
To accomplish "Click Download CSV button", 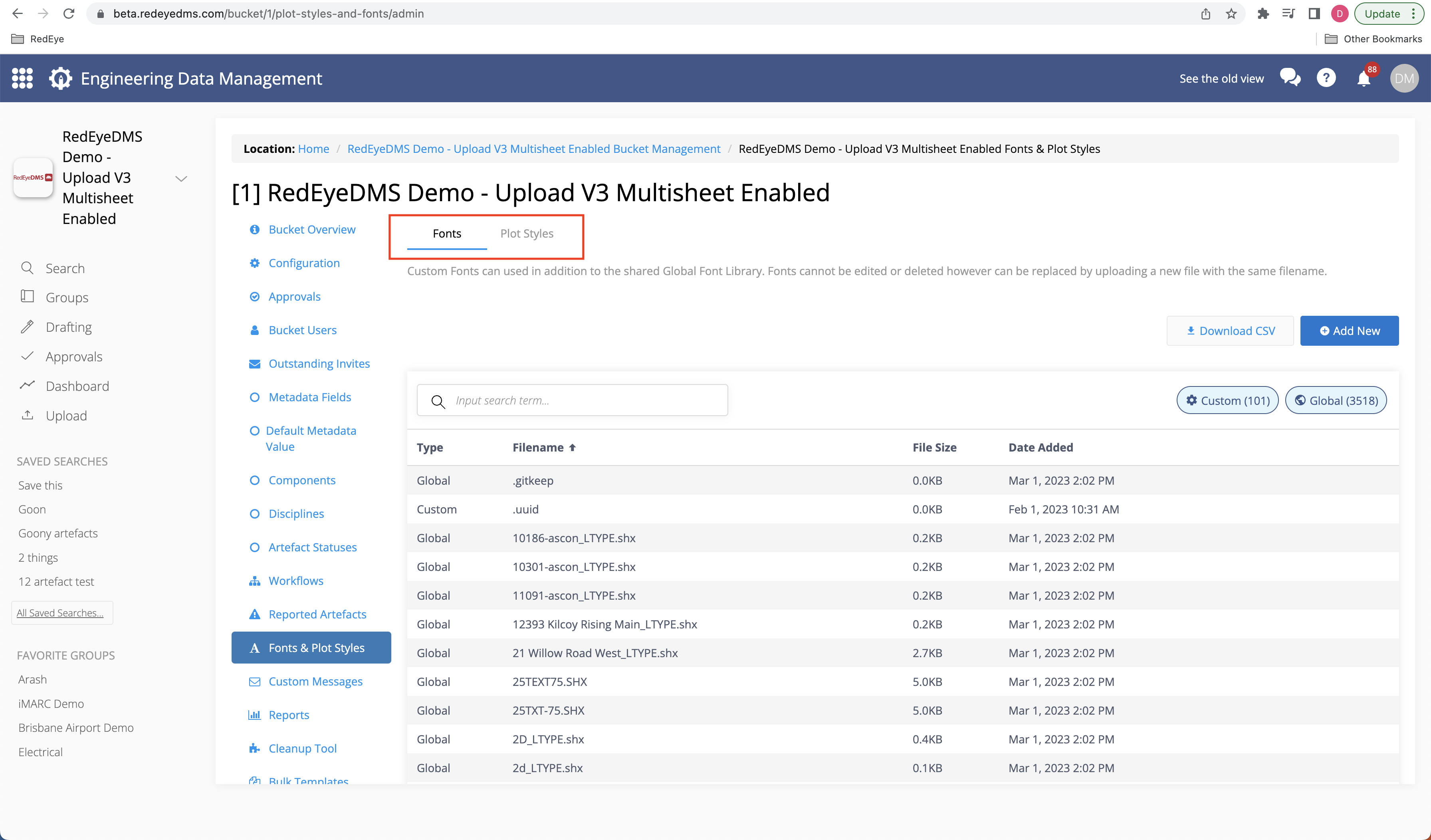I will point(1230,331).
